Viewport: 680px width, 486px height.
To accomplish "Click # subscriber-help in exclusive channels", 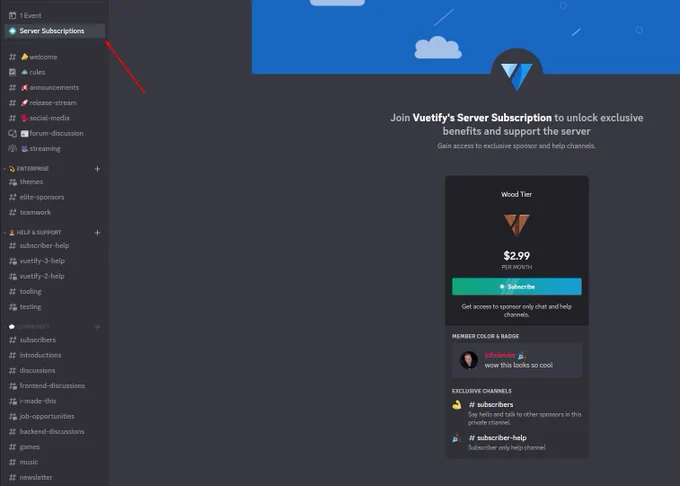I will (x=497, y=438).
